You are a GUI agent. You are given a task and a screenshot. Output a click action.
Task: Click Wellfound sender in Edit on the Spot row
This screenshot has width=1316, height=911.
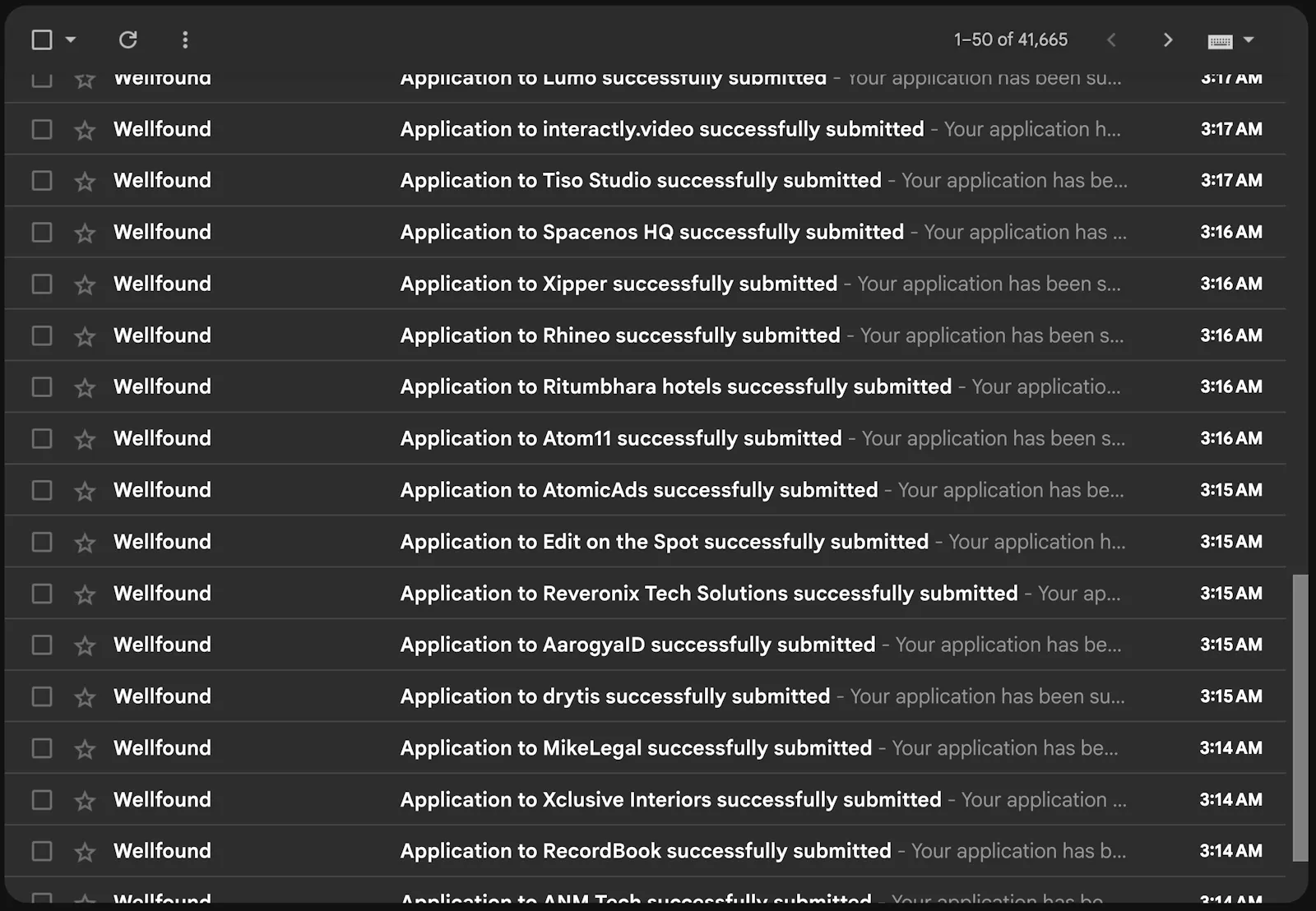point(162,542)
